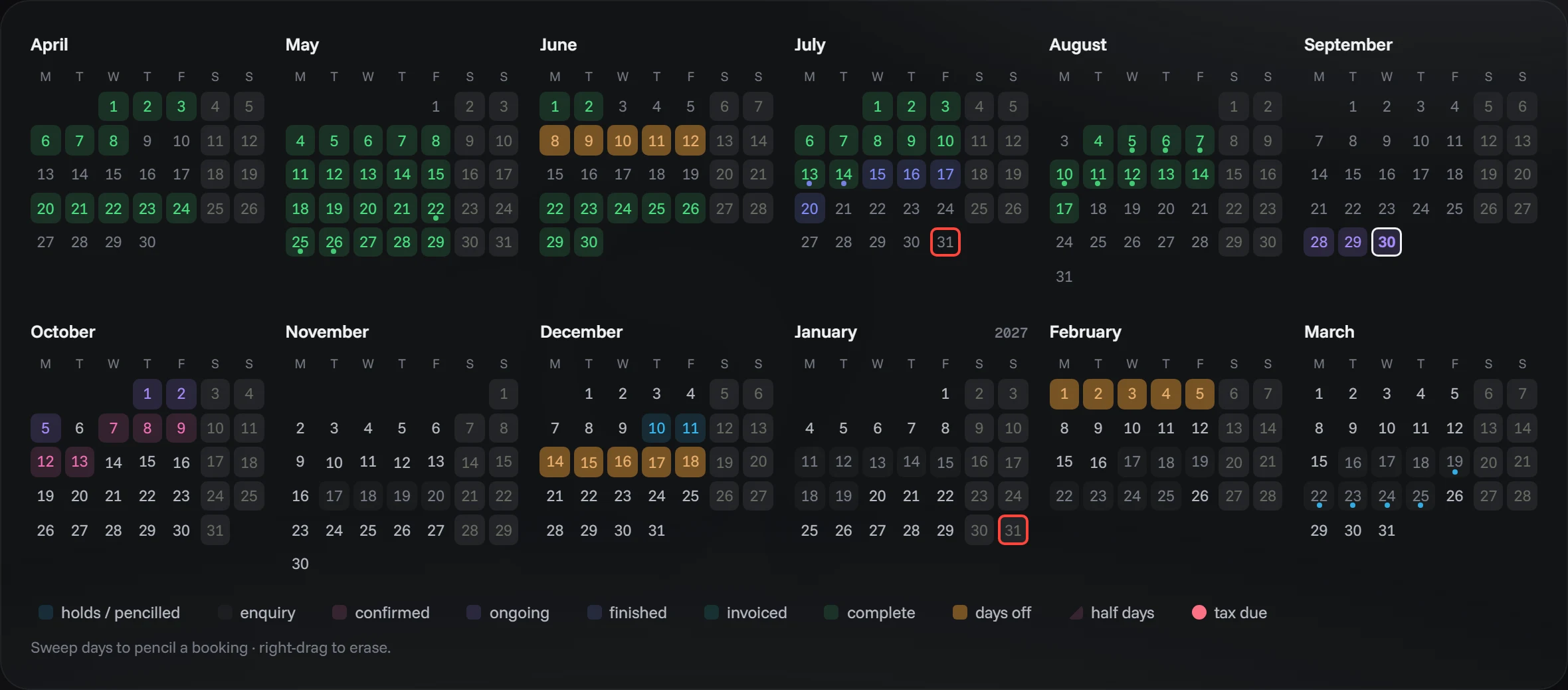The width and height of the screenshot is (1568, 690).
Task: Click the 2027 year label
Action: 1011,332
